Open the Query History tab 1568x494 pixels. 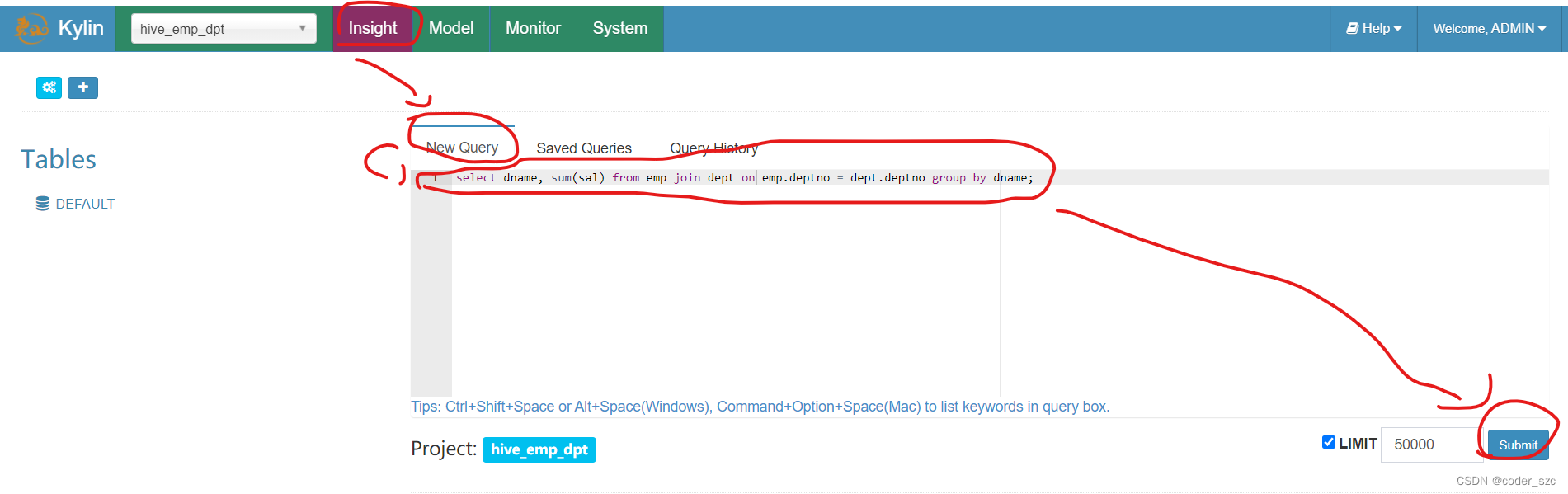[x=713, y=148]
